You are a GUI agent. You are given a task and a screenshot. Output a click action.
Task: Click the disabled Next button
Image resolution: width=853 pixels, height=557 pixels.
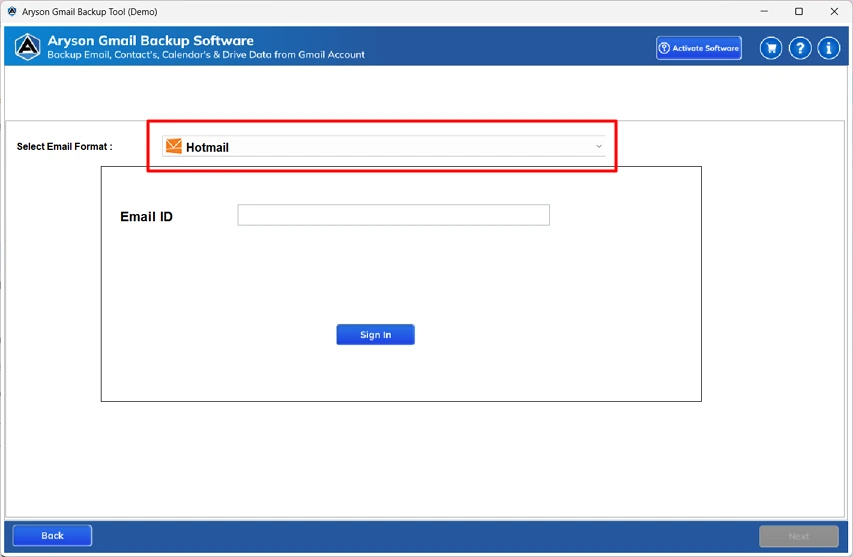[799, 536]
